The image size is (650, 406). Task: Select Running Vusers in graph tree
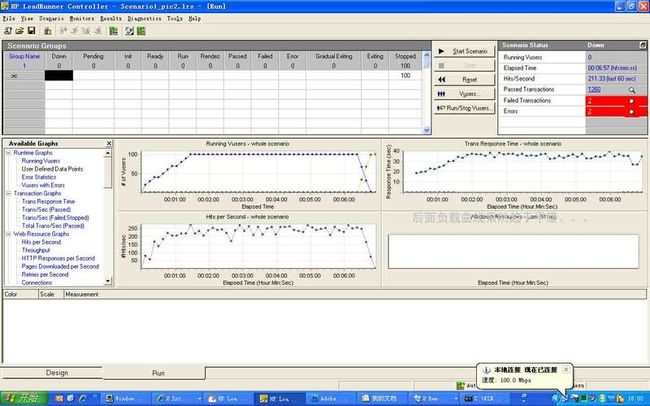(41, 161)
